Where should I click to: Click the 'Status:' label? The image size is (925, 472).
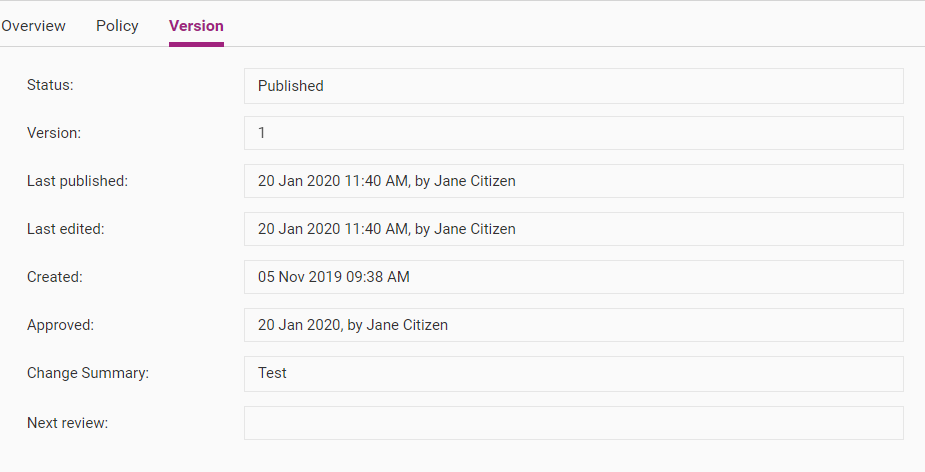coord(50,85)
